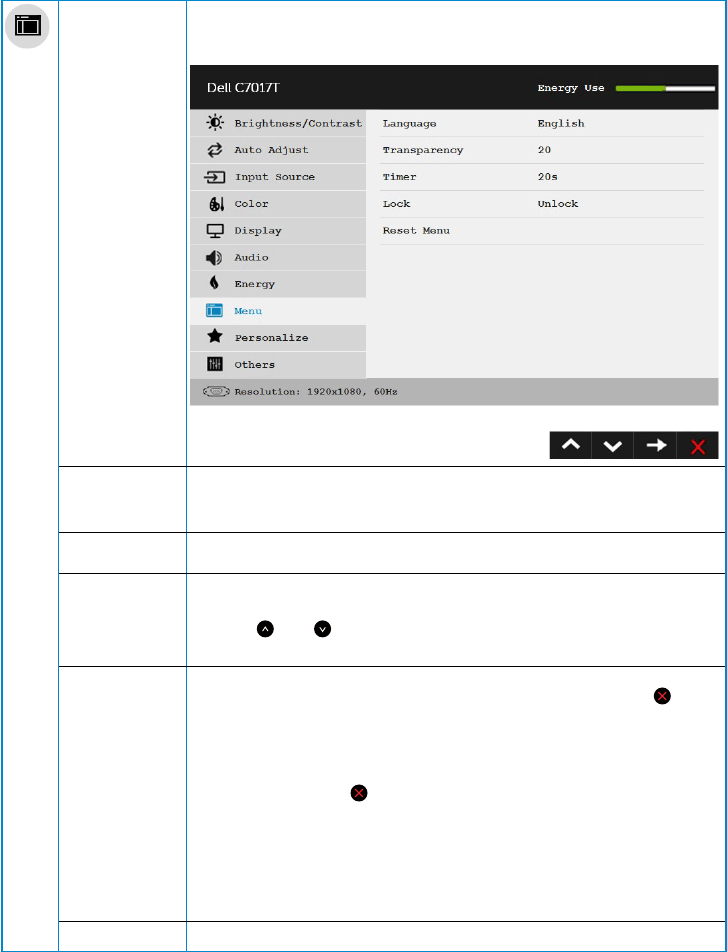Click the 'English' language value
727x952 pixels.
561,124
